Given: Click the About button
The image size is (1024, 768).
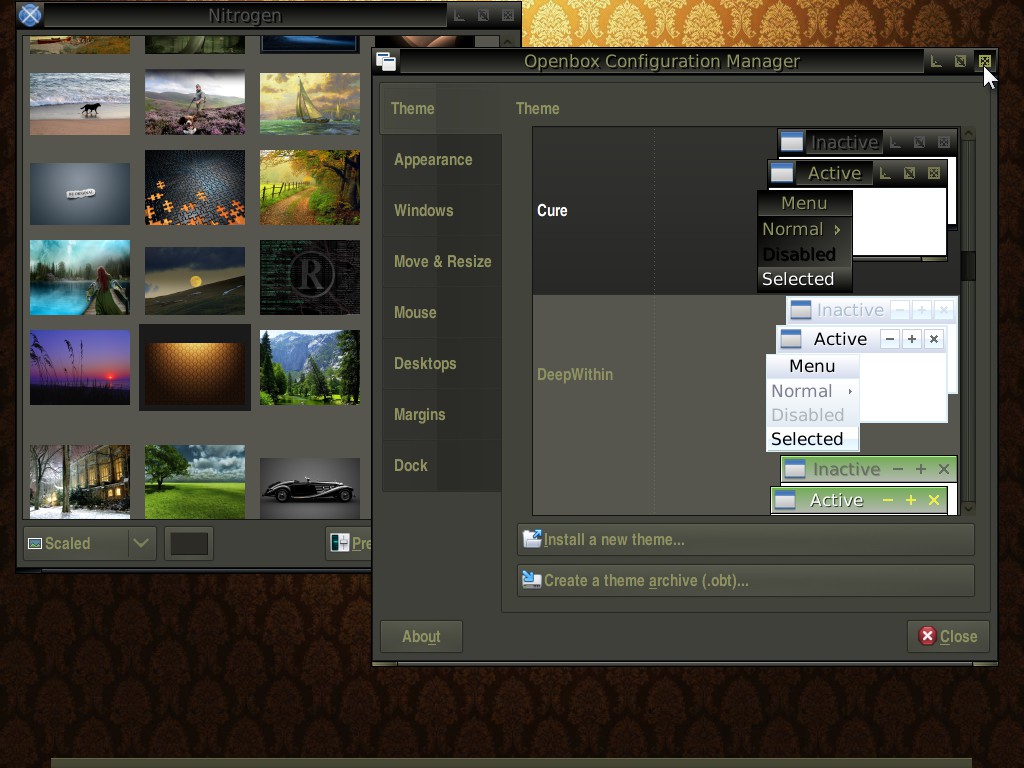Looking at the screenshot, I should [421, 636].
